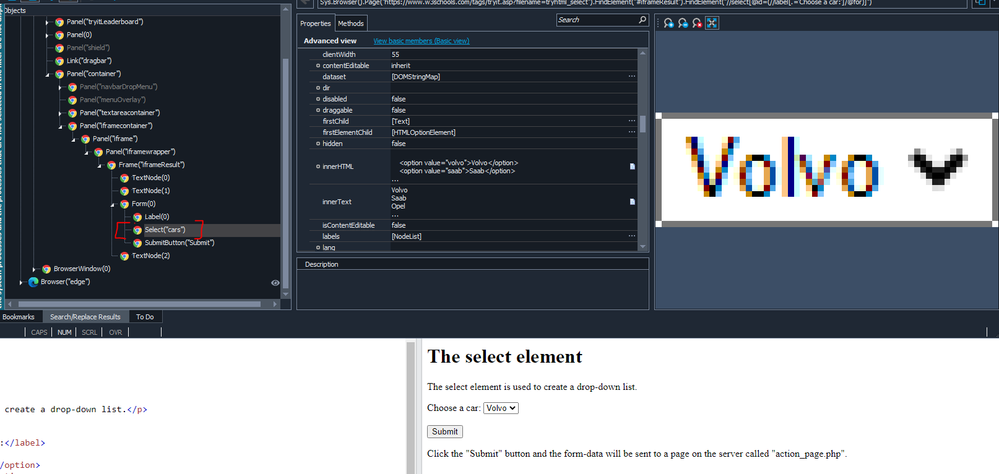
Task: Click the document icon in the innerText row
Action: [x=633, y=201]
